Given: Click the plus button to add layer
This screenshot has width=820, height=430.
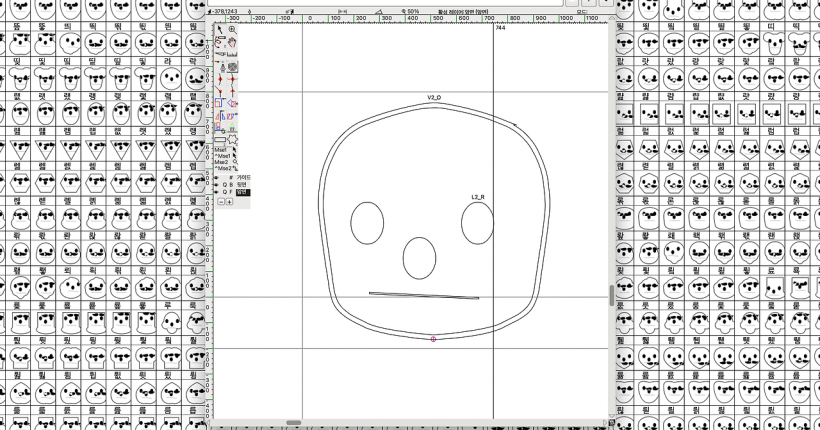Looking at the screenshot, I should click(229, 201).
